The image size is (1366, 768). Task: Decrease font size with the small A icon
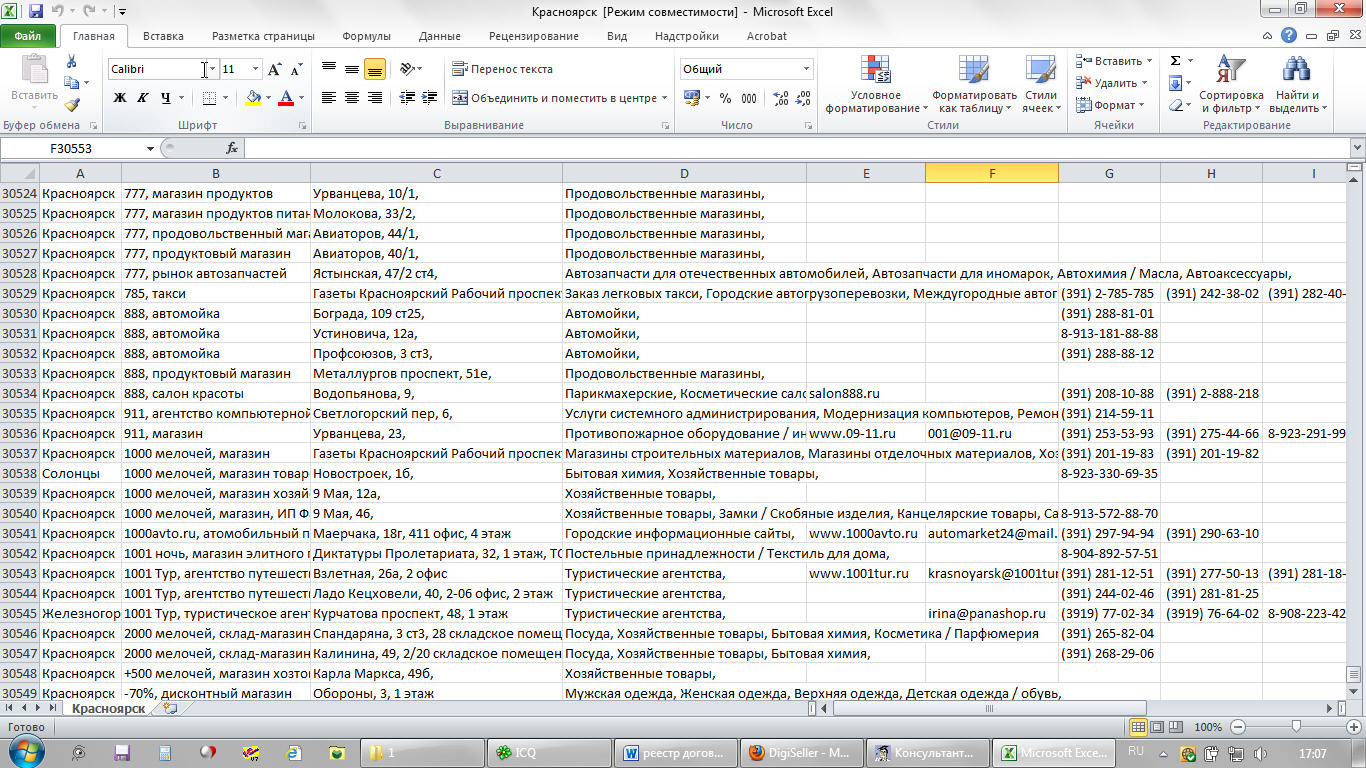(x=296, y=70)
